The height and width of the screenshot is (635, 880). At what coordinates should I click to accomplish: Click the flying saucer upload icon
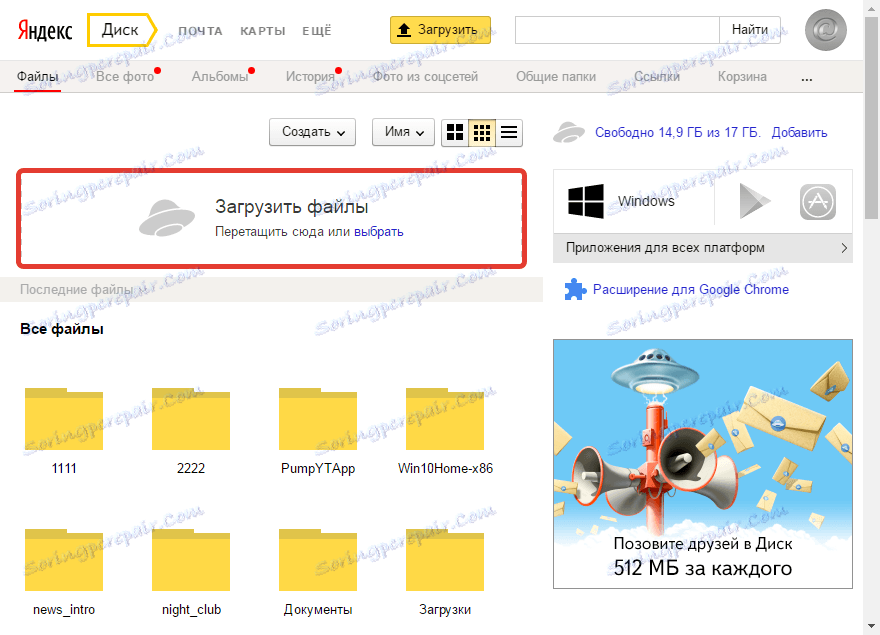click(169, 215)
